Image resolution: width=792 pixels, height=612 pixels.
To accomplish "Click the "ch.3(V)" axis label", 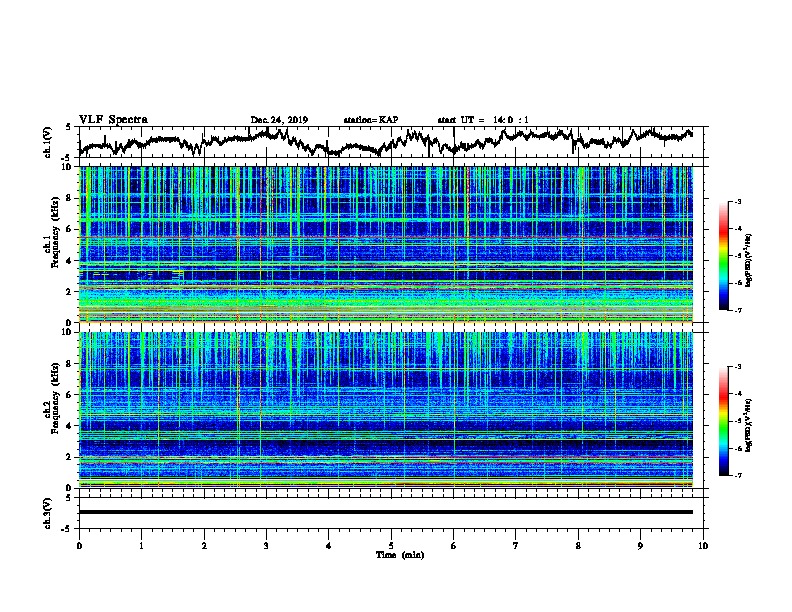I will point(48,513).
